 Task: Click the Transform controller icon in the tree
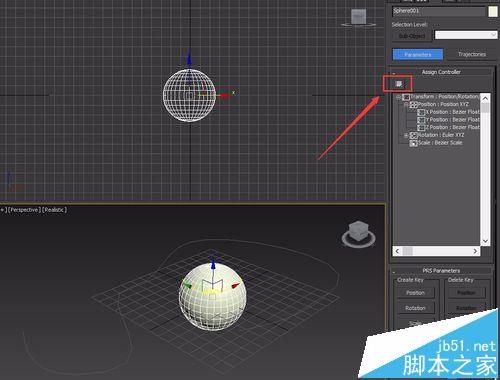pos(406,97)
